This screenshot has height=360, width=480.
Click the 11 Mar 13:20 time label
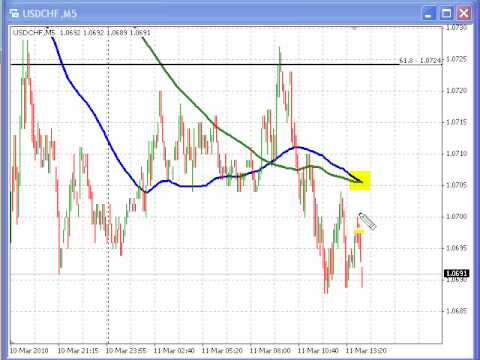(366, 351)
